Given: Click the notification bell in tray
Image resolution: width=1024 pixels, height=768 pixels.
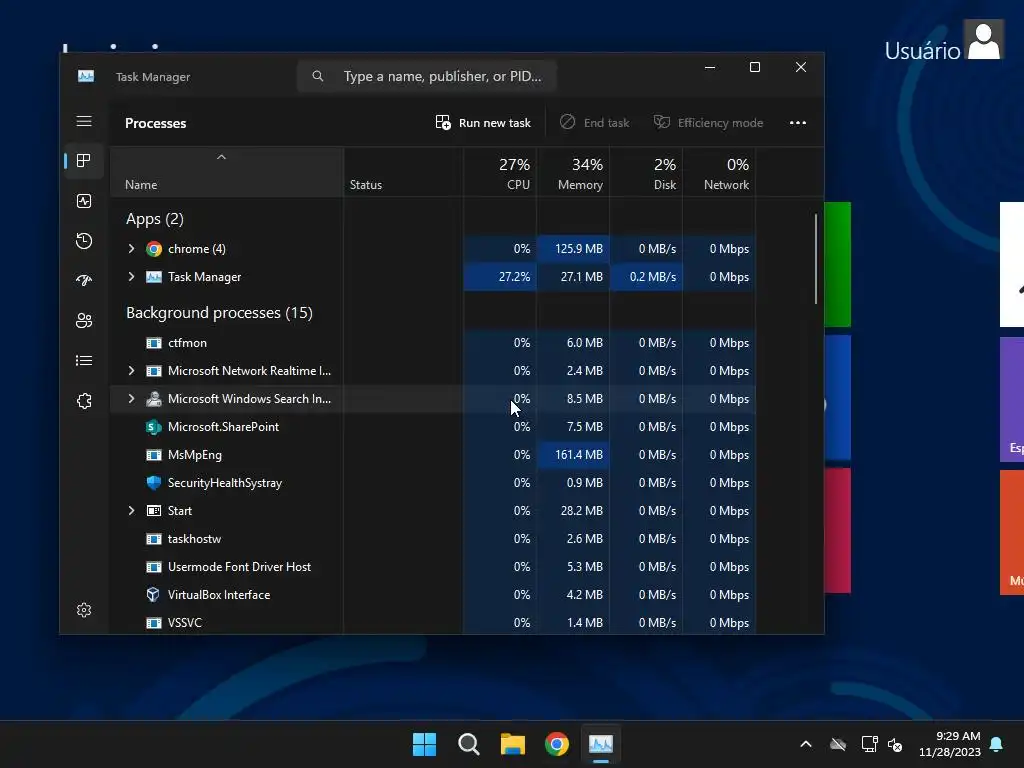Looking at the screenshot, I should tap(997, 744).
